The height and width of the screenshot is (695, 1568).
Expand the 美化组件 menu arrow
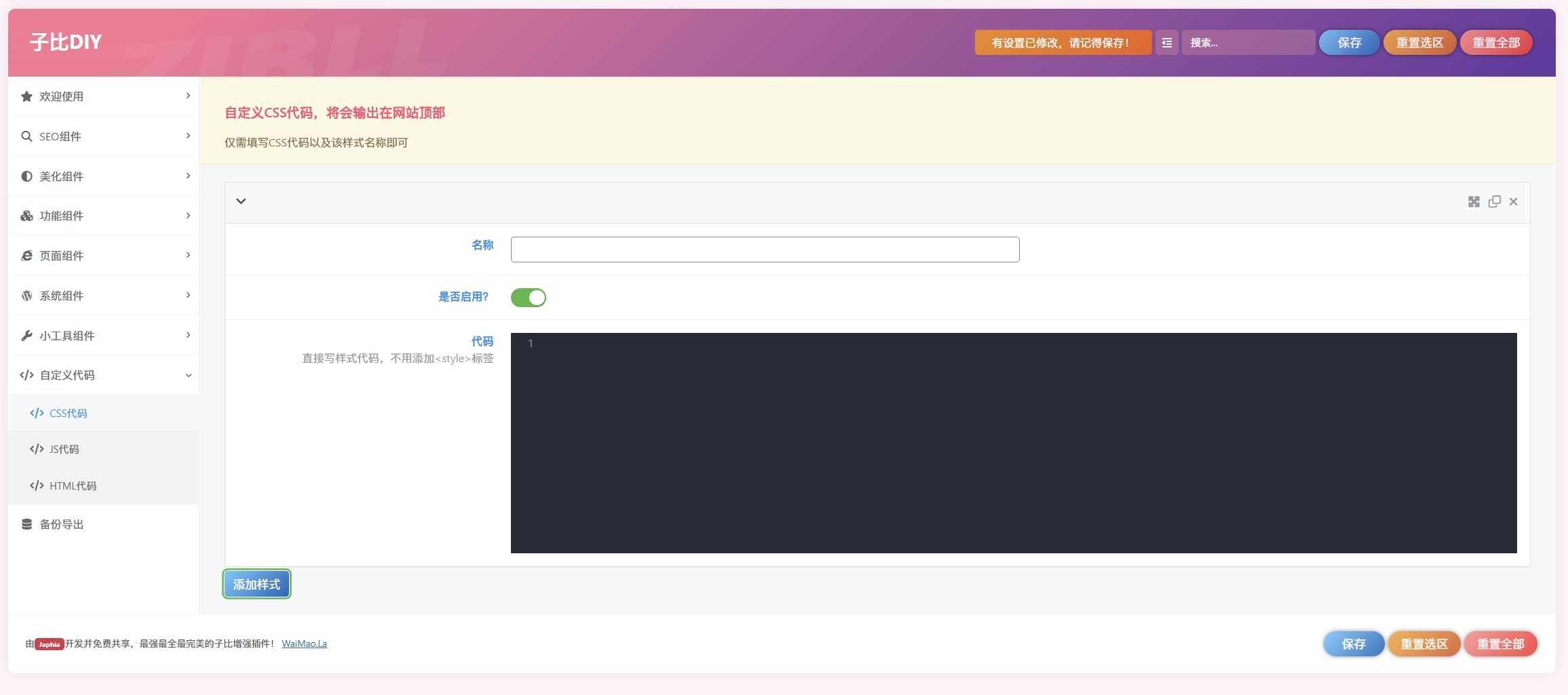(x=188, y=176)
